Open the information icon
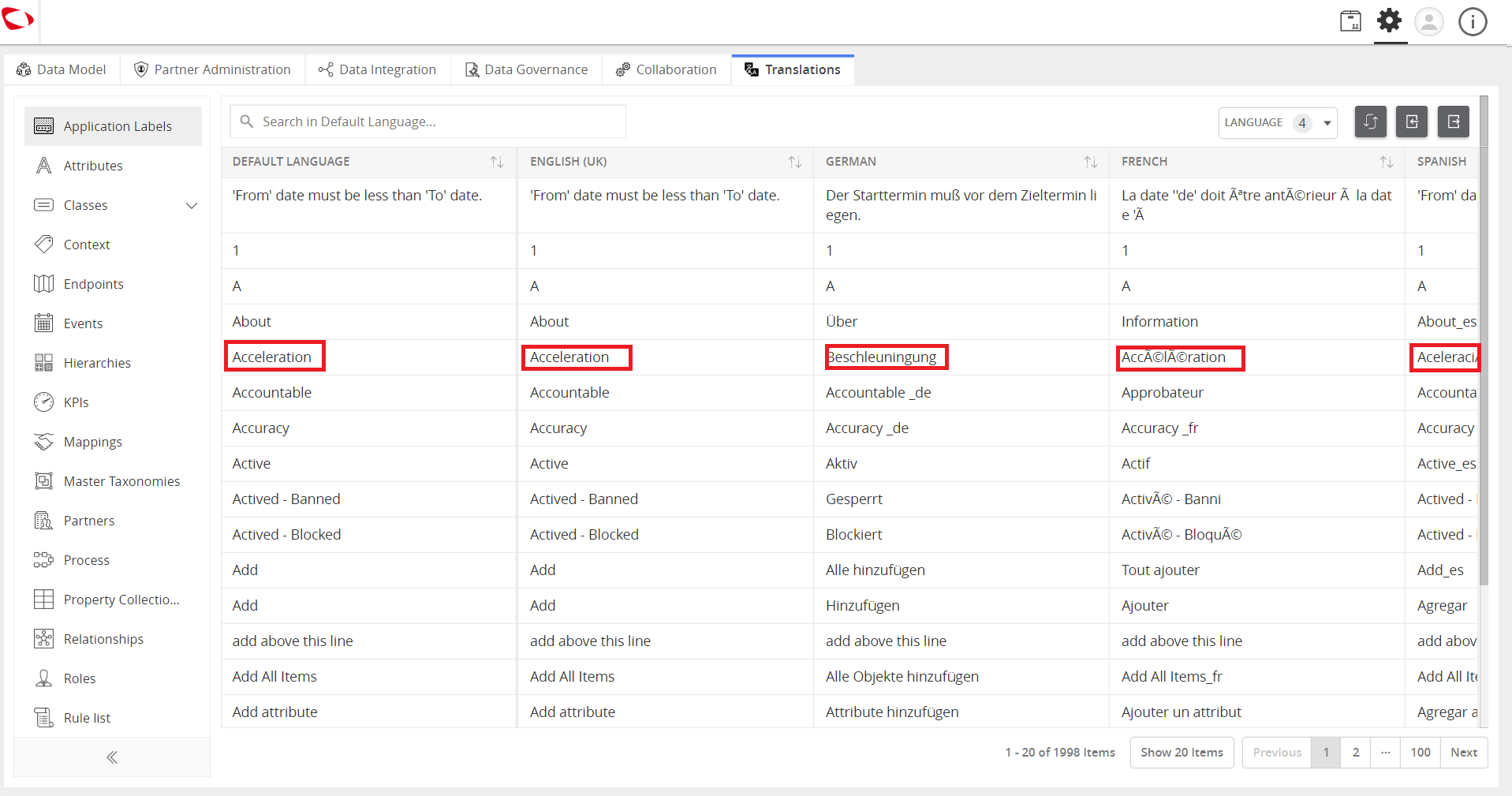Image resolution: width=1512 pixels, height=796 pixels. point(1473,21)
